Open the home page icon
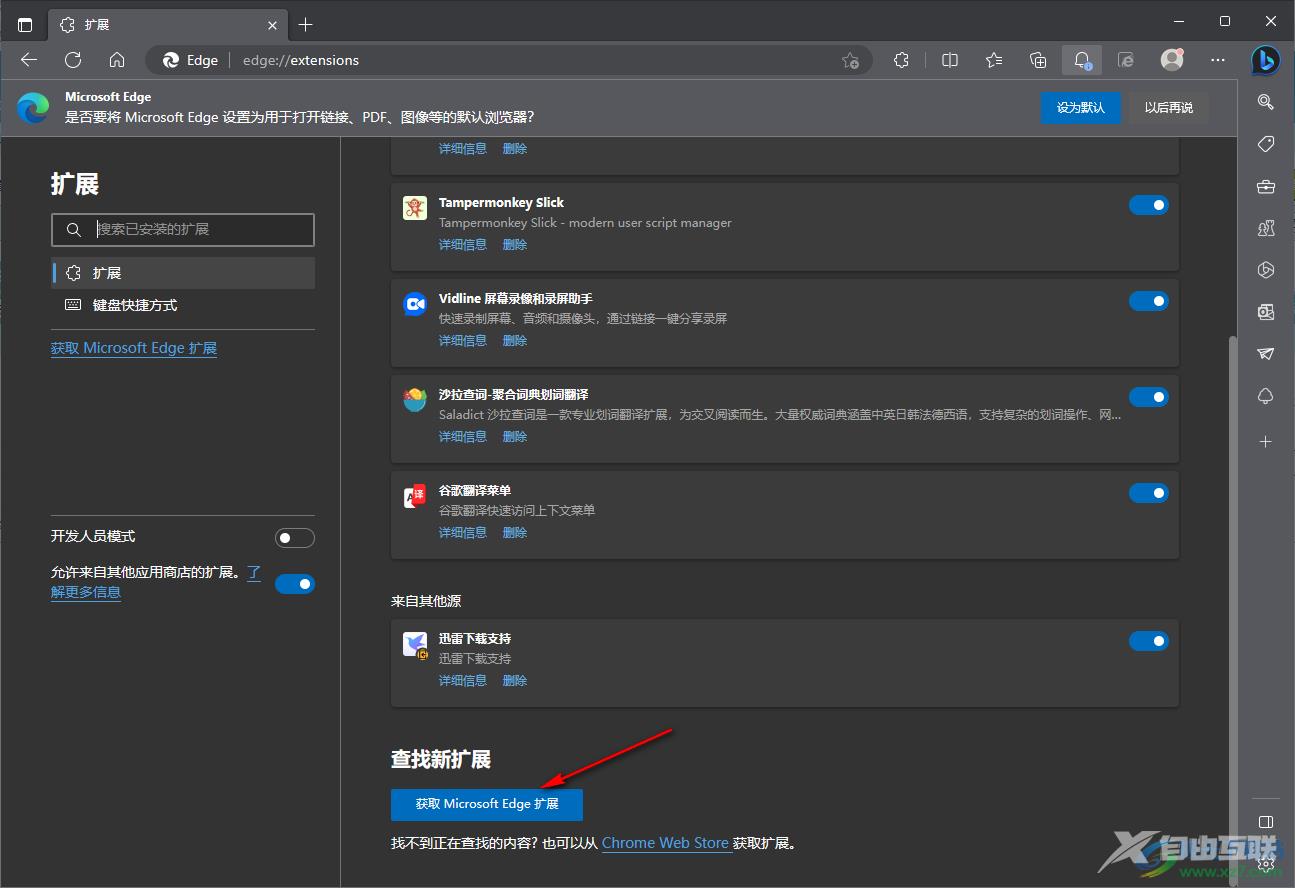Viewport: 1295px width, 888px height. coord(117,60)
